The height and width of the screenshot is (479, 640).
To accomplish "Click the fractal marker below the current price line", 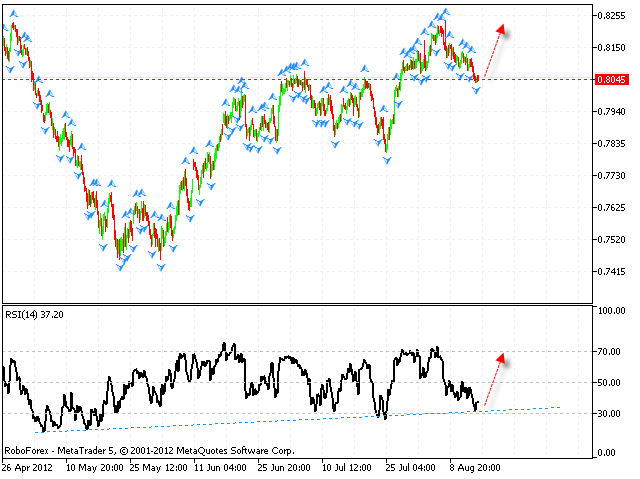I will [x=477, y=91].
